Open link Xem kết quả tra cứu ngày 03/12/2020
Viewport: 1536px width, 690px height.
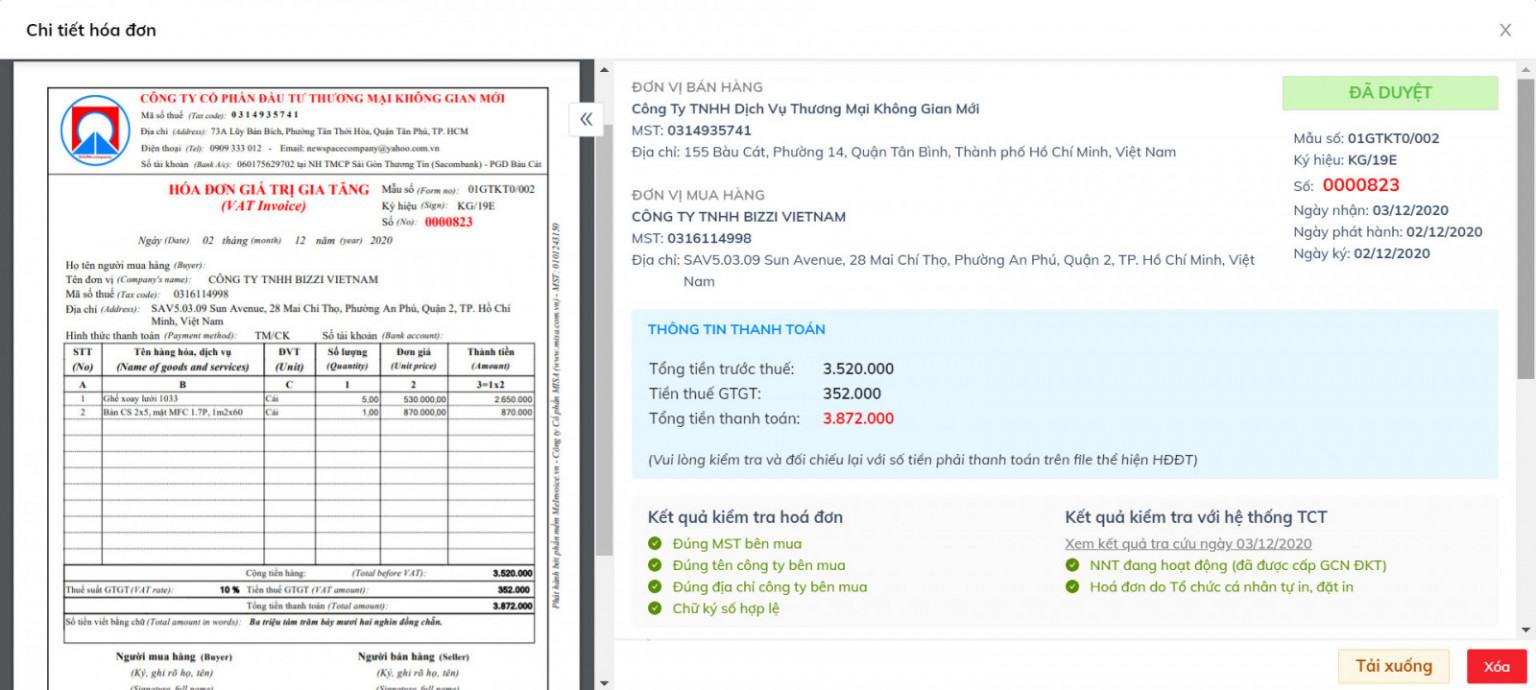(1188, 543)
